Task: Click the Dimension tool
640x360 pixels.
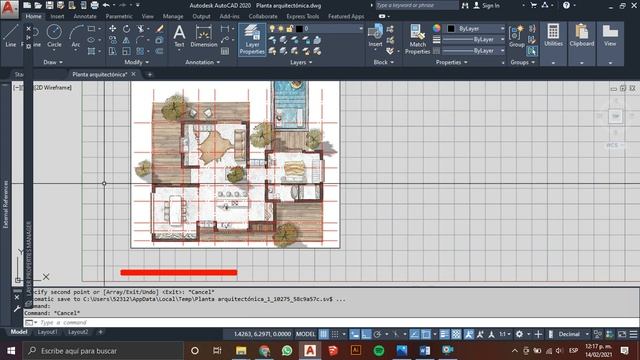Action: tap(204, 36)
